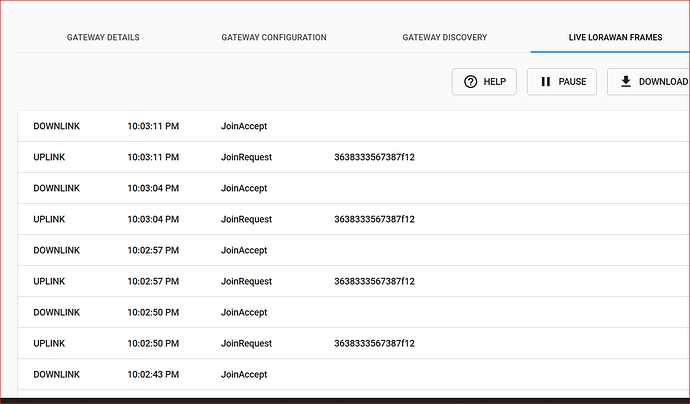This screenshot has height=404, width=690.
Task: Click the download arrow icon
Action: coord(626,82)
